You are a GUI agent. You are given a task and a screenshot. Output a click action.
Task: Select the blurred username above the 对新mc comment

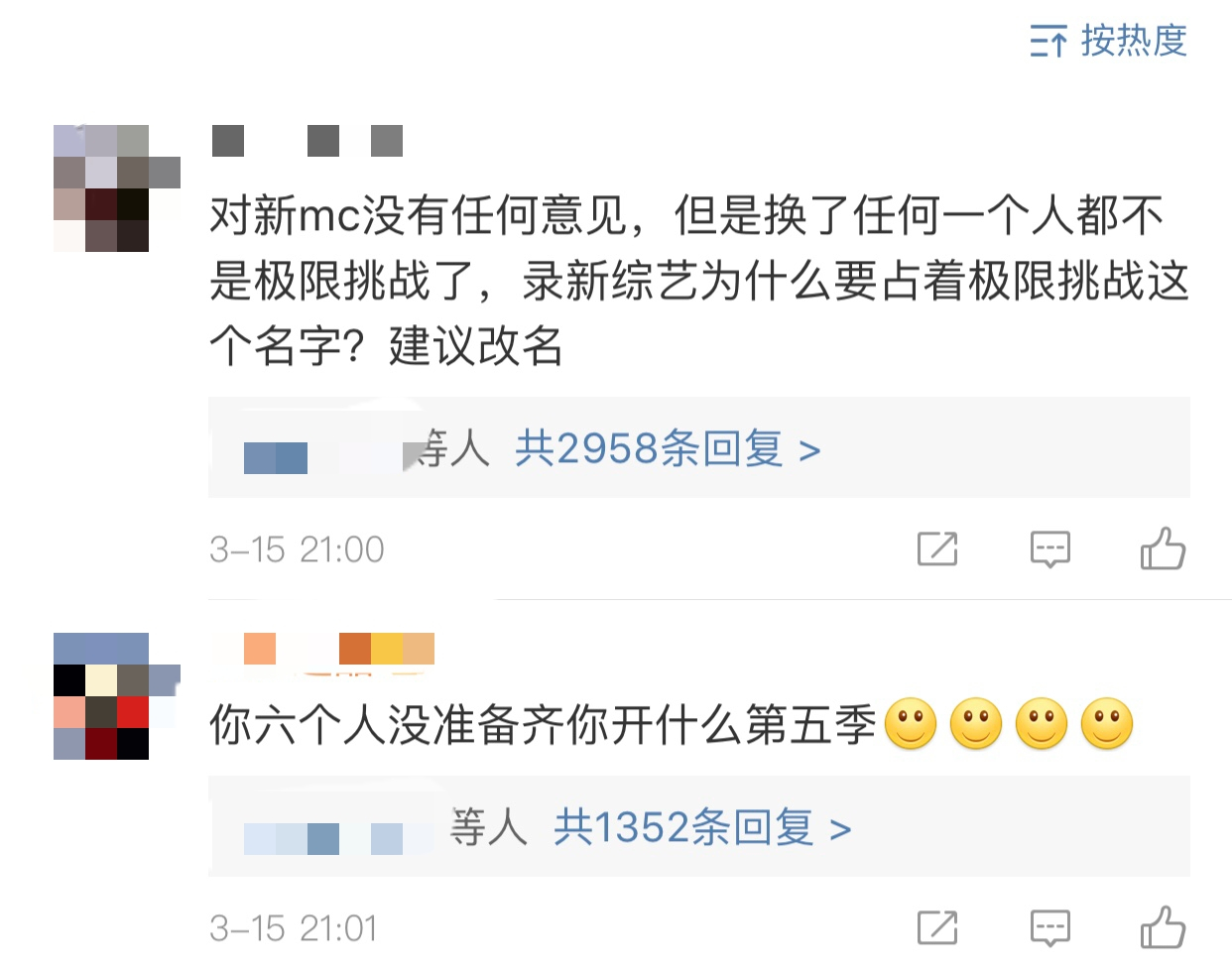coord(308,141)
